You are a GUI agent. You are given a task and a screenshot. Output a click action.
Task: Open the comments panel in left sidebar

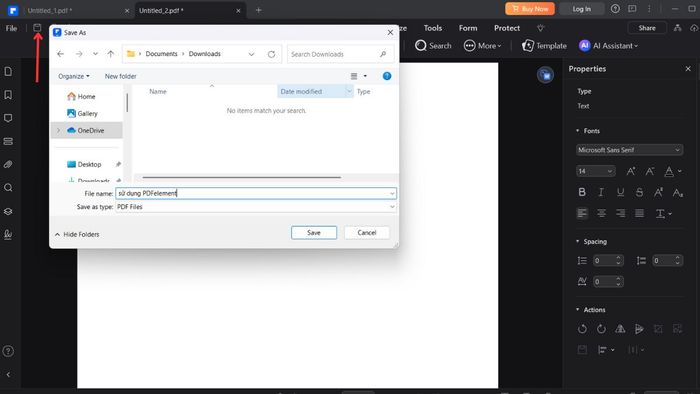(x=8, y=118)
